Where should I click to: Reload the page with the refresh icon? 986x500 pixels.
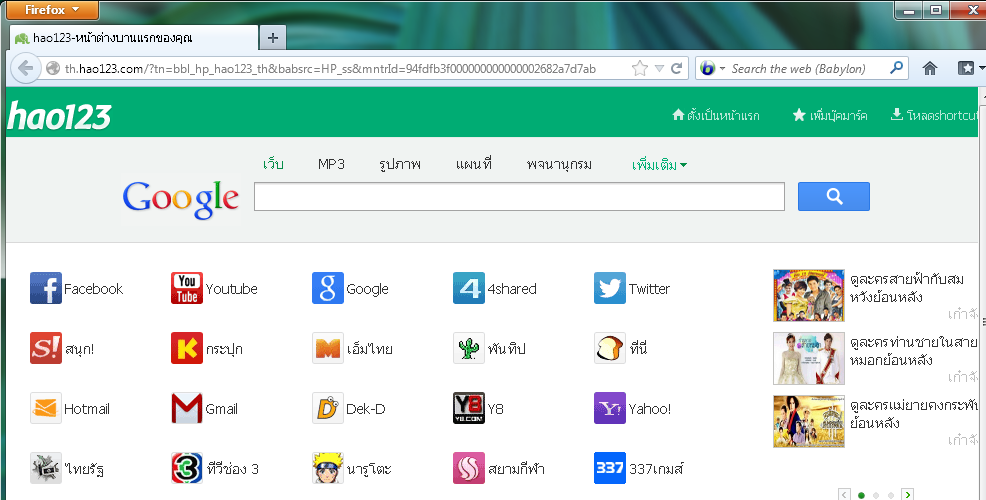point(677,69)
